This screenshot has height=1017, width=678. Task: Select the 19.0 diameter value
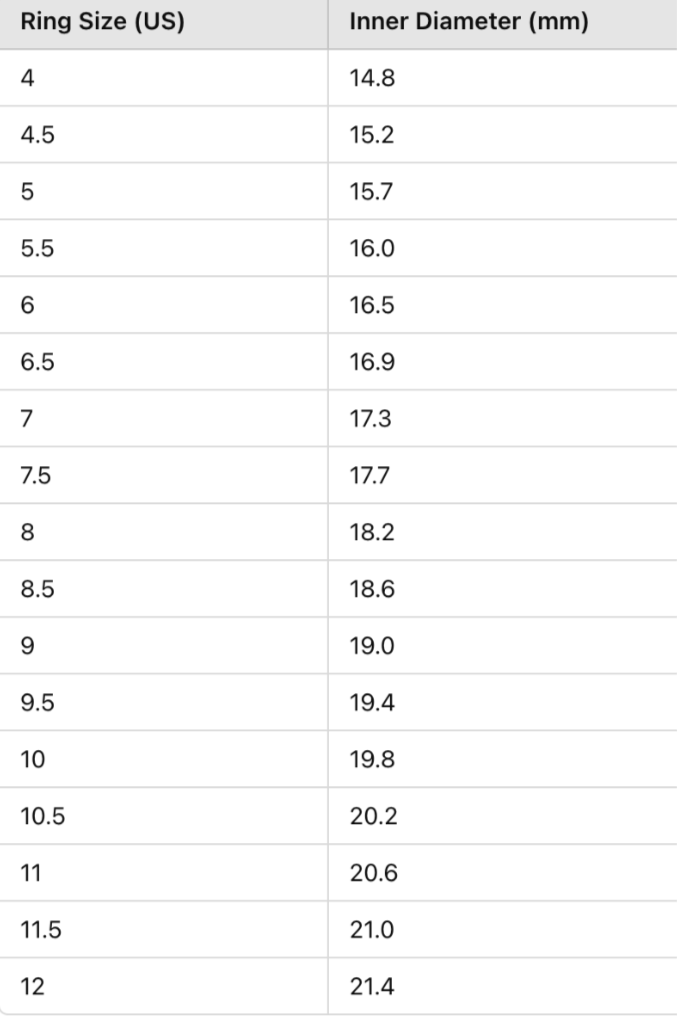pos(372,646)
